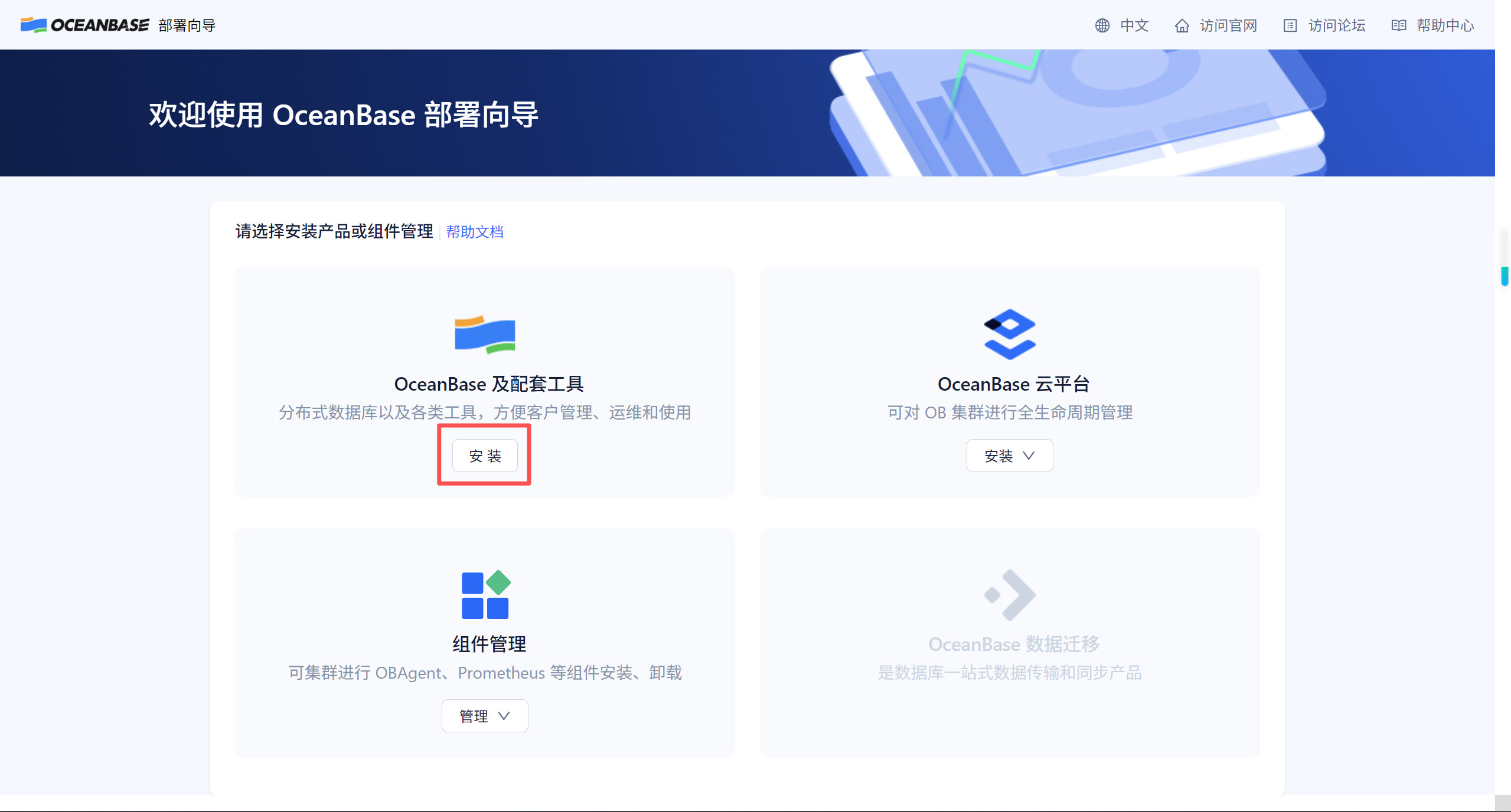
Task: Switch language via 中文 menu
Action: [1134, 25]
